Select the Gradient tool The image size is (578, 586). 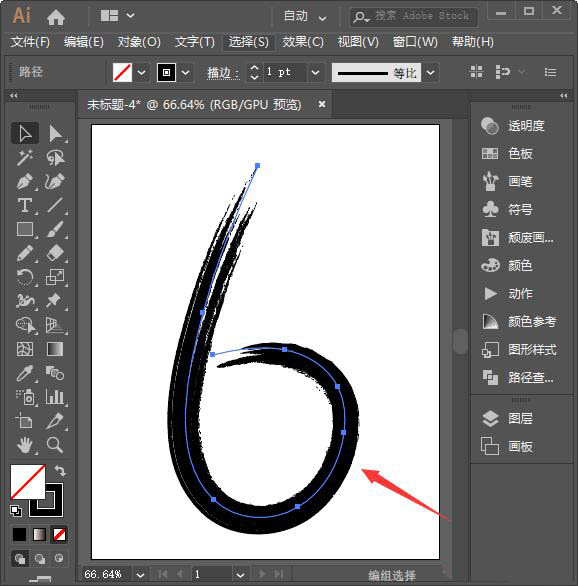point(55,349)
